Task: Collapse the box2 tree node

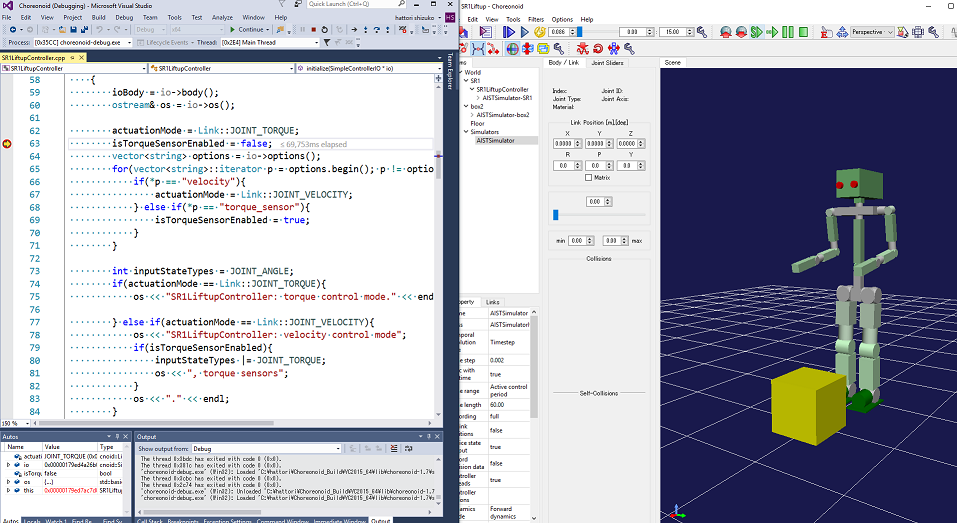Action: (x=466, y=106)
